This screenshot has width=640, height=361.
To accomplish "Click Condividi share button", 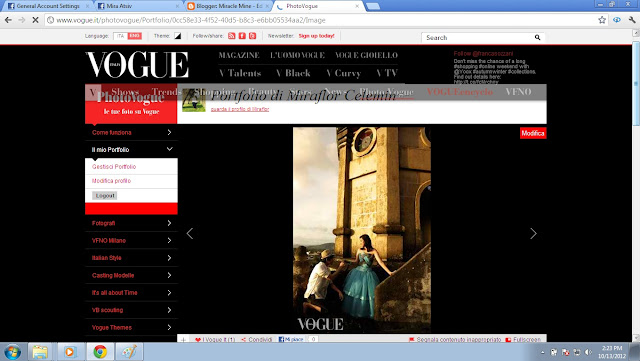I will 257,339.
